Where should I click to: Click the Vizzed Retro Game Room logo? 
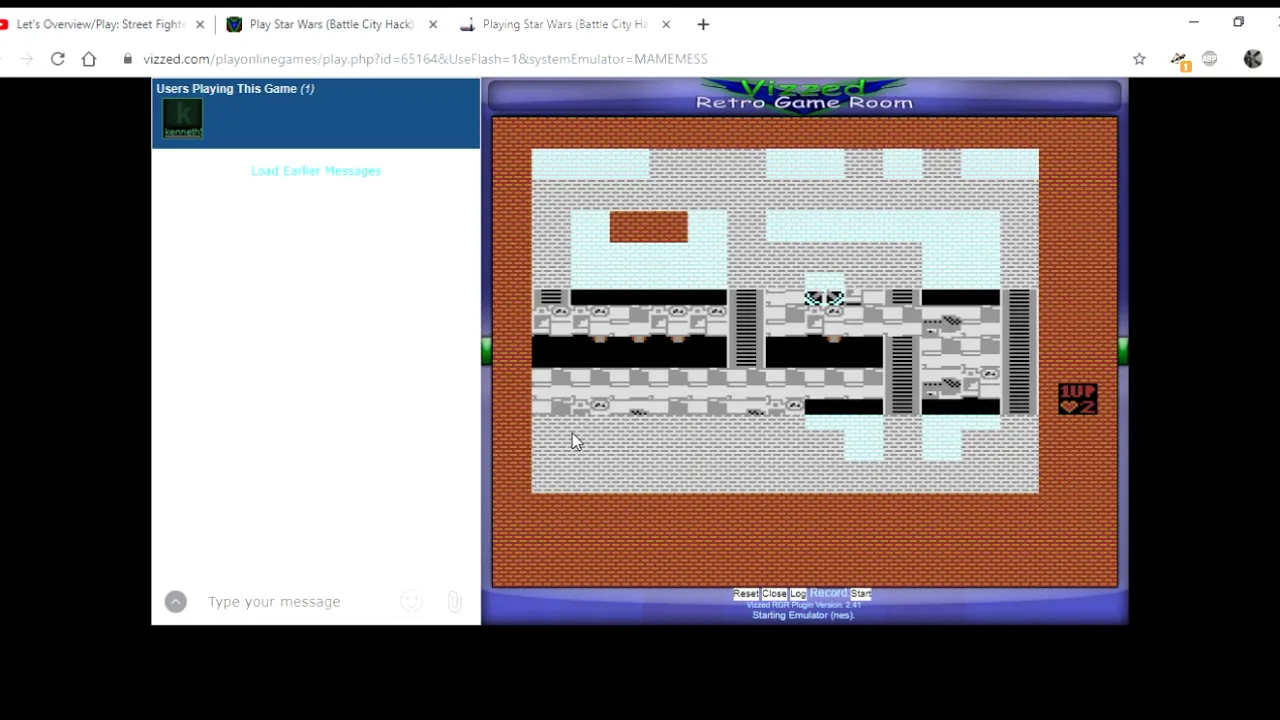click(804, 95)
